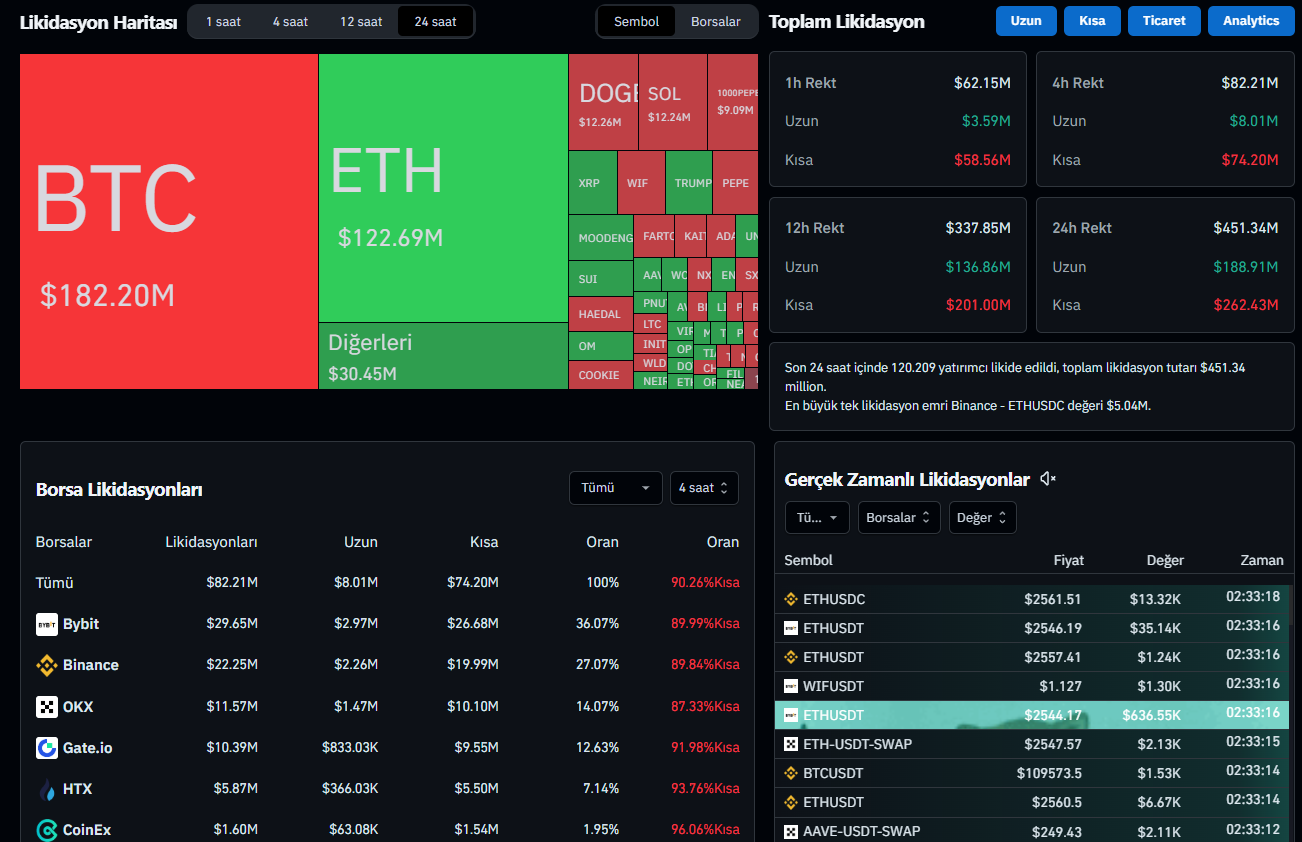Click the Gate.io logo icon
The width and height of the screenshot is (1302, 842).
46,748
